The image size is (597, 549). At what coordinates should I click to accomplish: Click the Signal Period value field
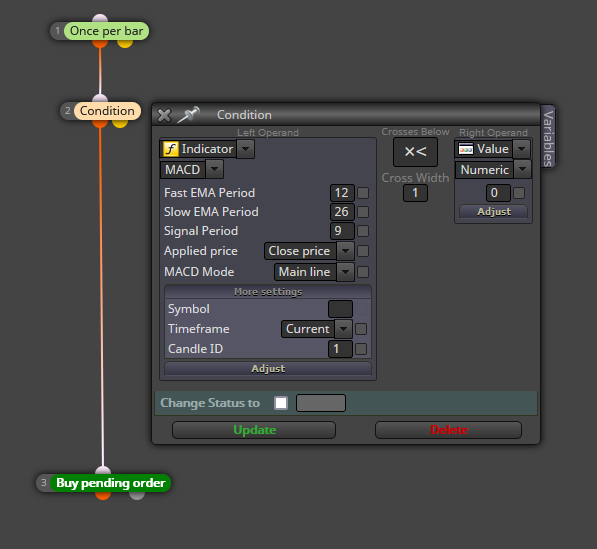point(342,231)
